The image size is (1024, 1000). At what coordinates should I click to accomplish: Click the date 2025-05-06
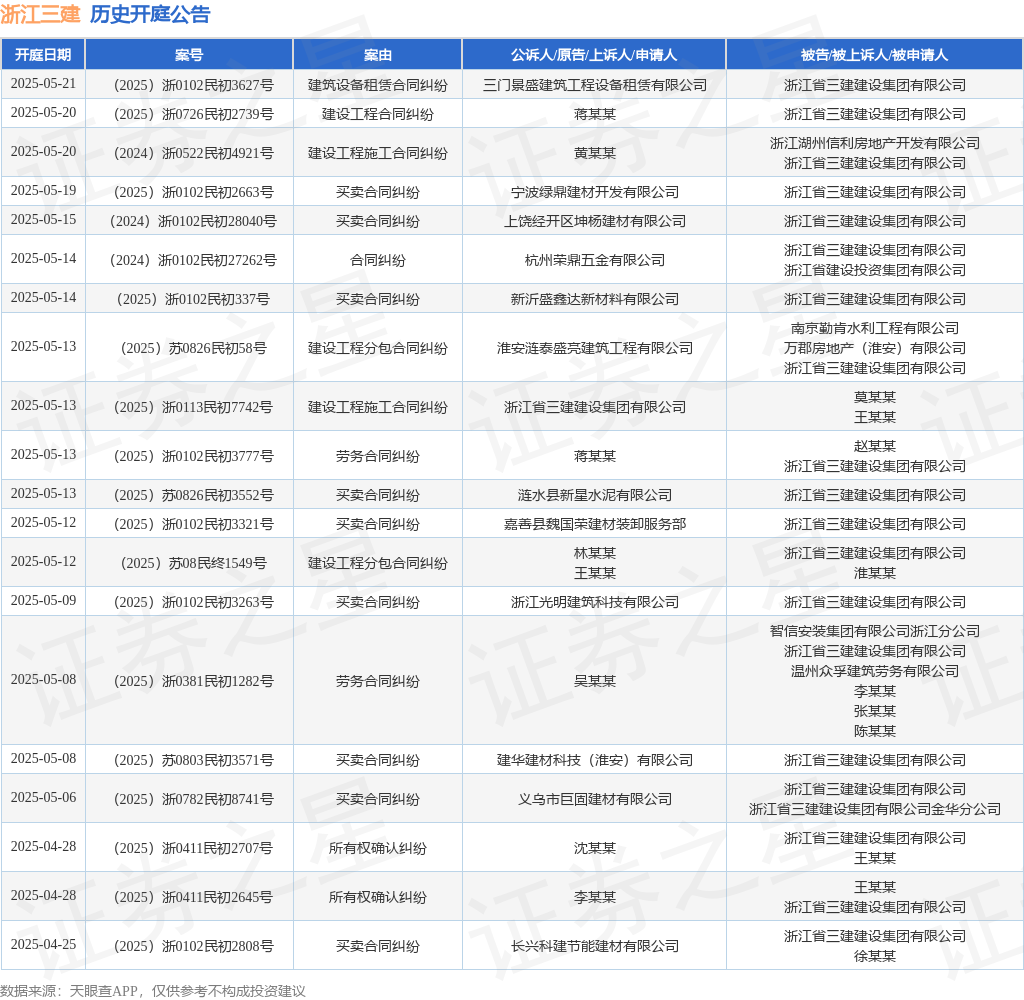[x=43, y=798]
